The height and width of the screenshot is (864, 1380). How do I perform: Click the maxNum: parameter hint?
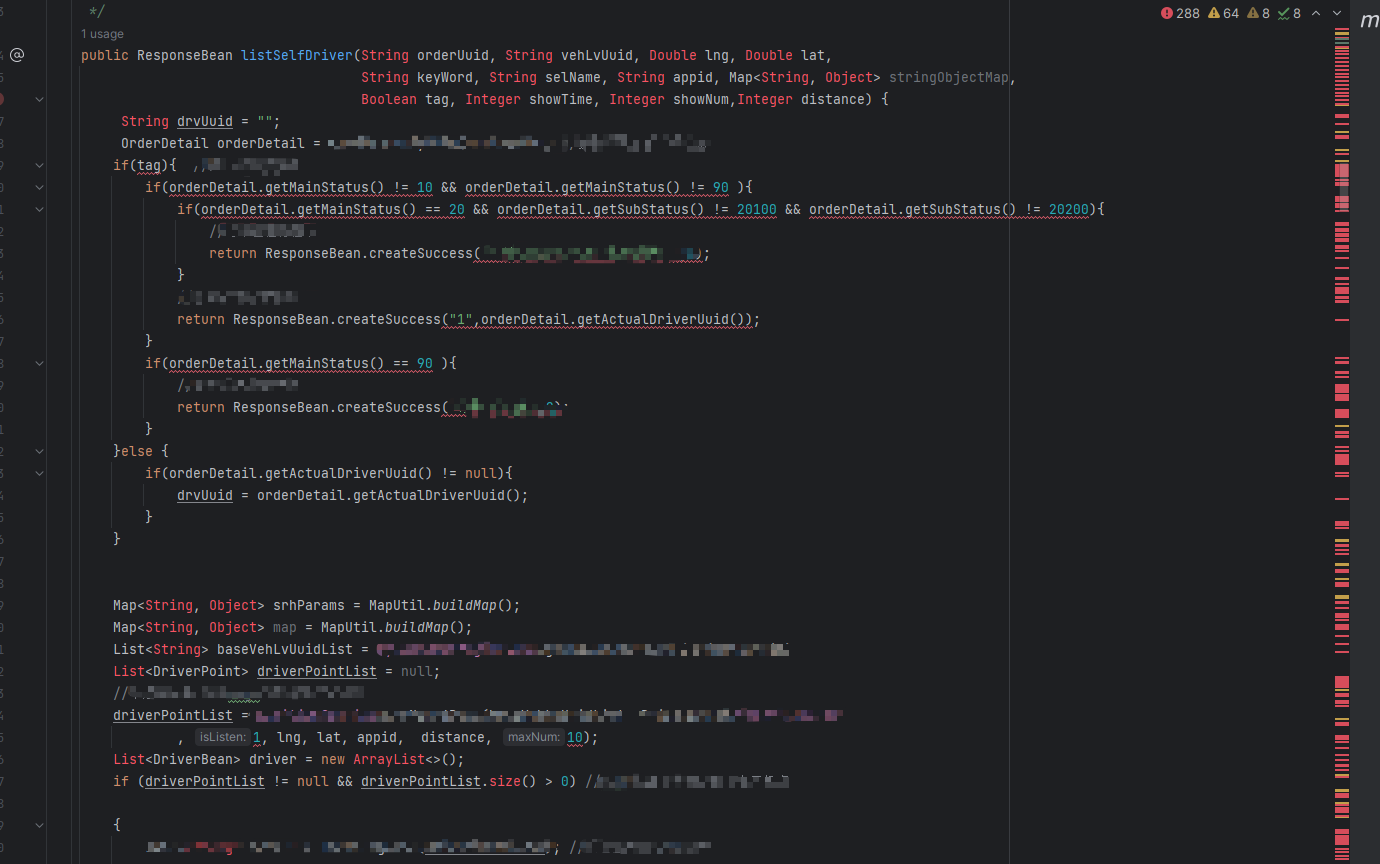click(534, 737)
